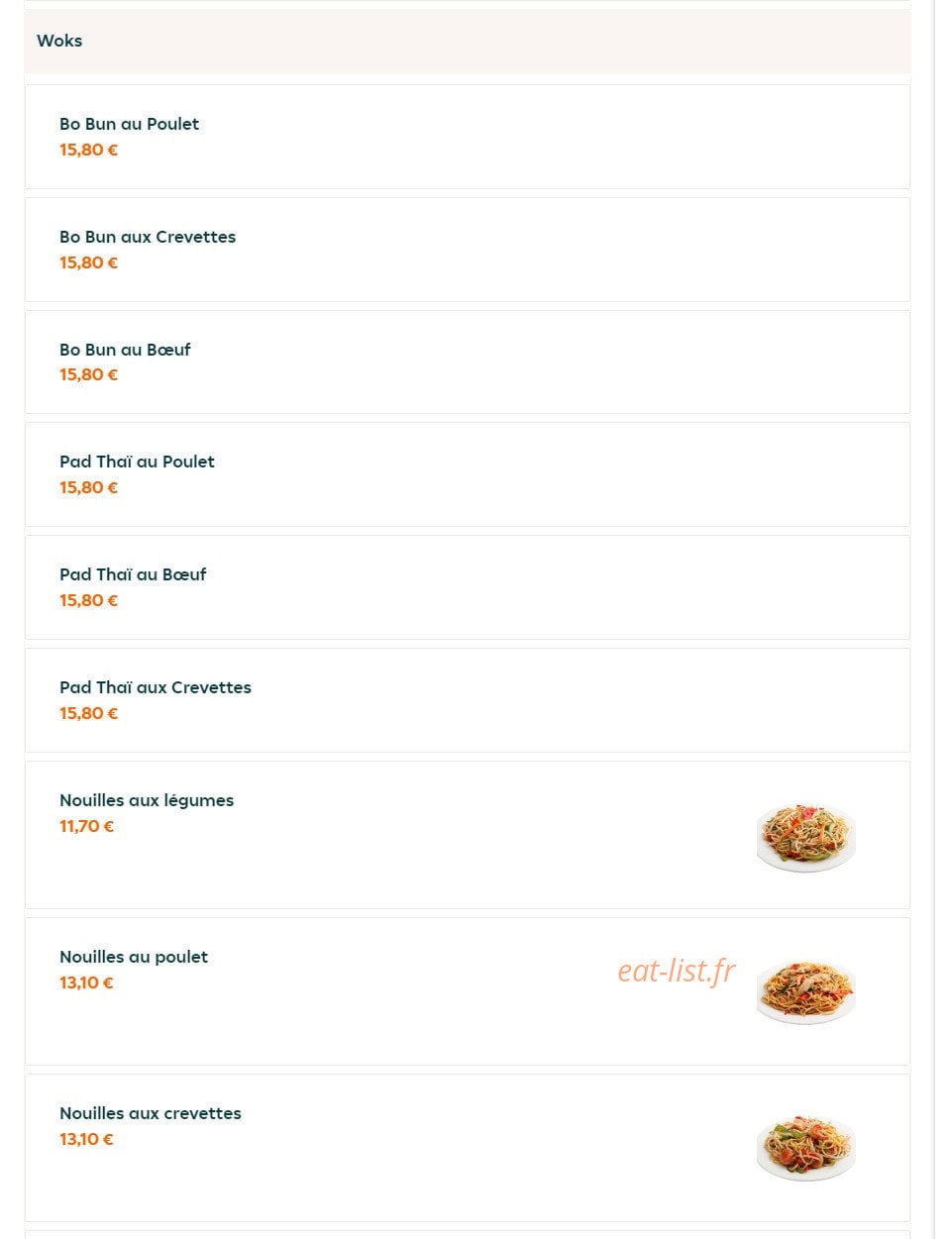Click the 11,70 € price of Nouilles aux légumes

[x=87, y=826]
